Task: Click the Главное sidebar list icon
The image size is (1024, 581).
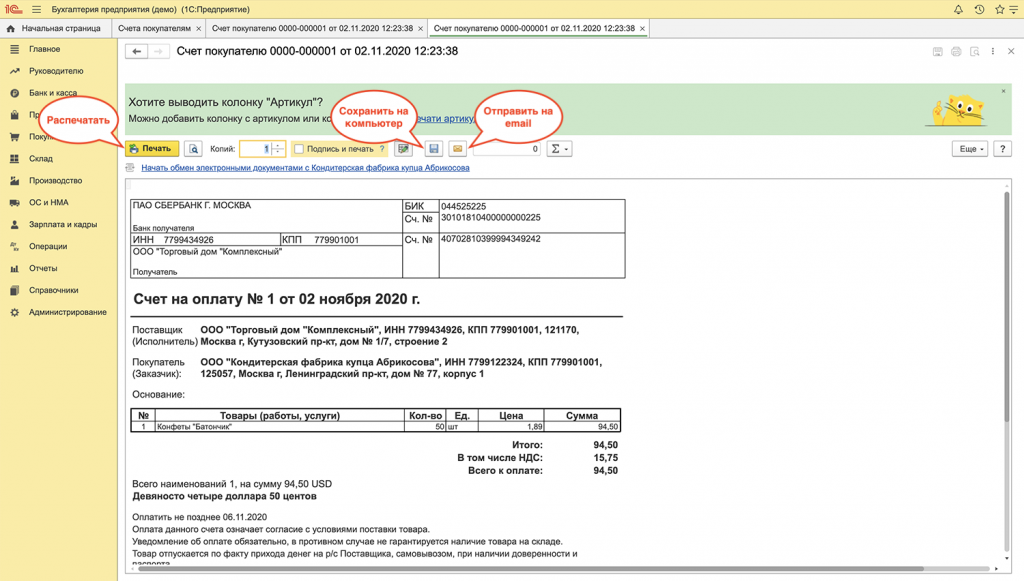Action: tap(14, 49)
